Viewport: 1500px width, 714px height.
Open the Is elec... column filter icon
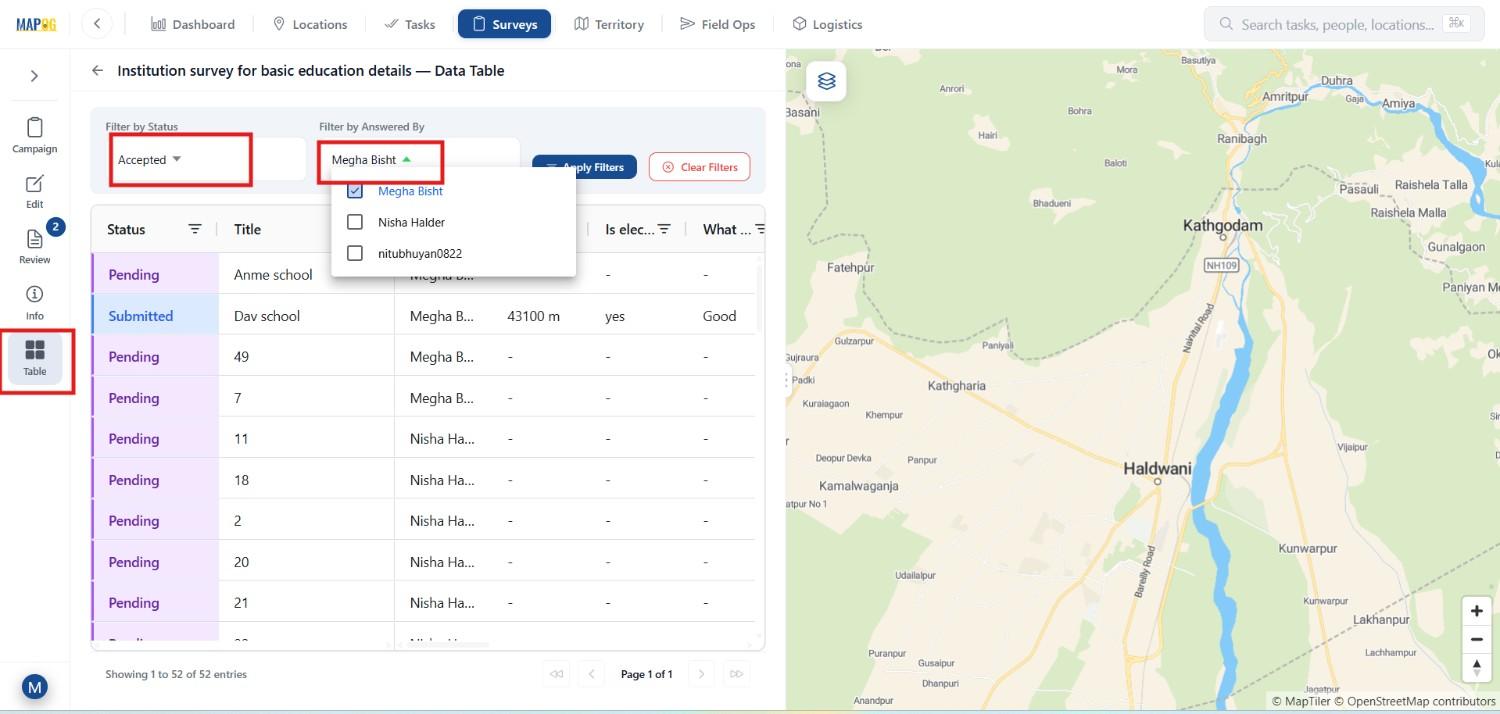coord(664,229)
